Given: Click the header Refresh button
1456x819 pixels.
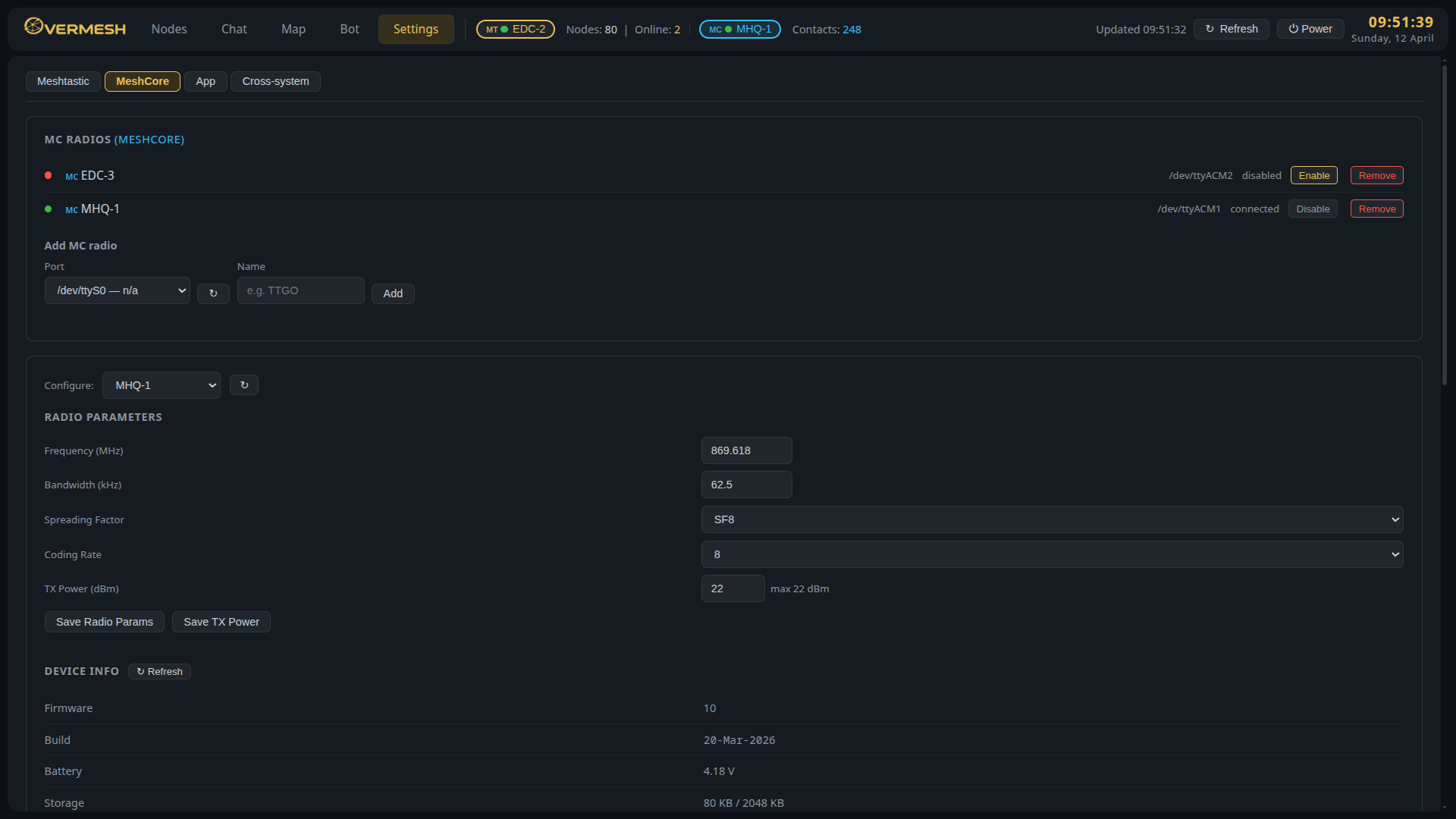Looking at the screenshot, I should (x=1232, y=29).
